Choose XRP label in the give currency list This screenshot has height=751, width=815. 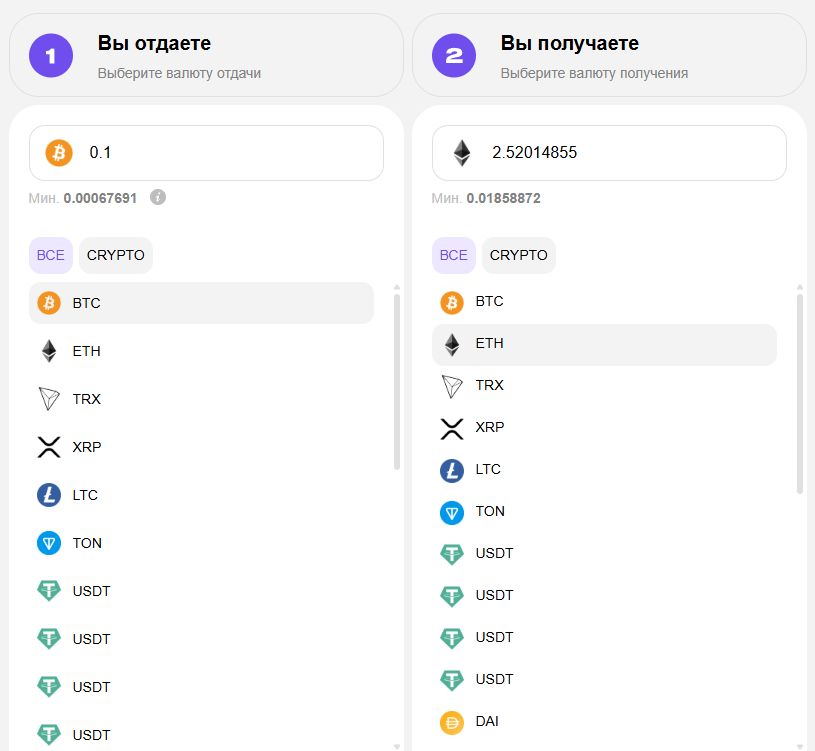click(87, 447)
